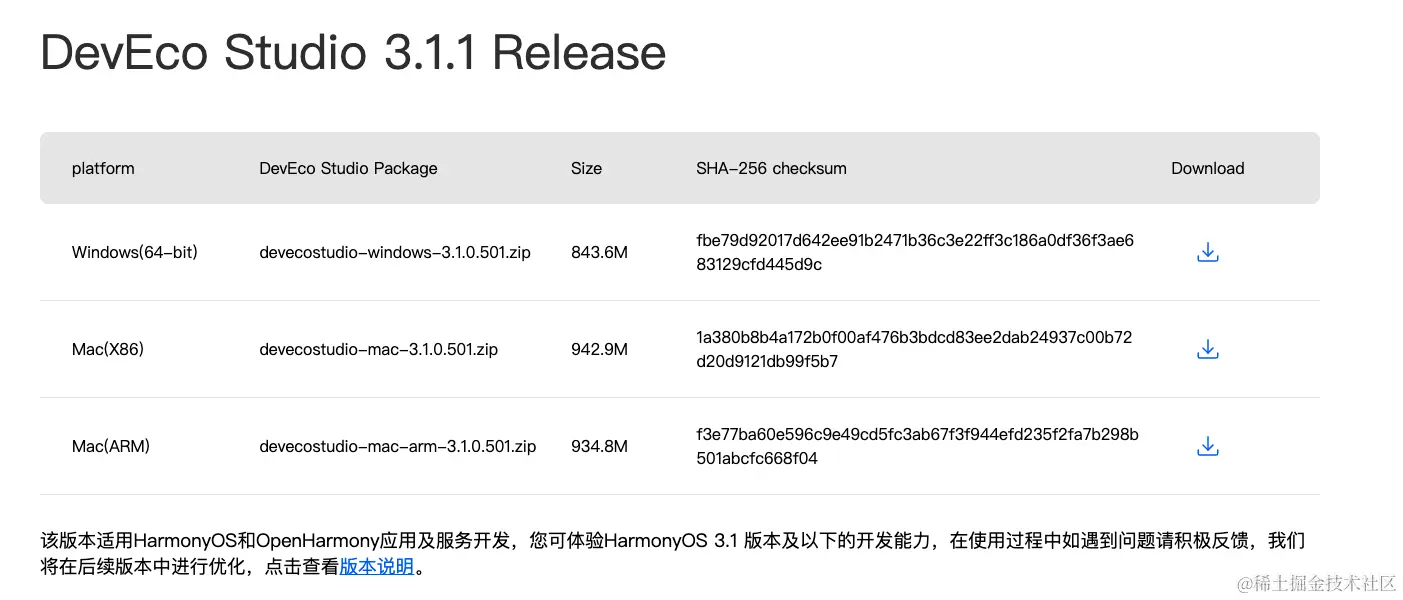Click the SHA-256 checksum column header
Screen dimensions: 1403x600
point(771,168)
